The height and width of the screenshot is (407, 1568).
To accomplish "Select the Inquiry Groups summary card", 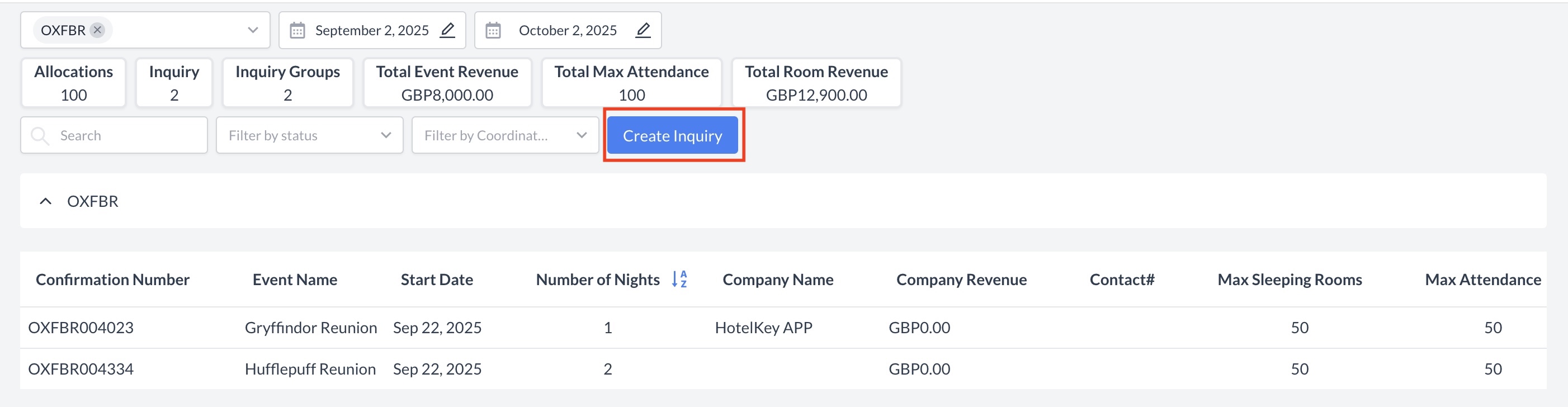I will (x=287, y=83).
